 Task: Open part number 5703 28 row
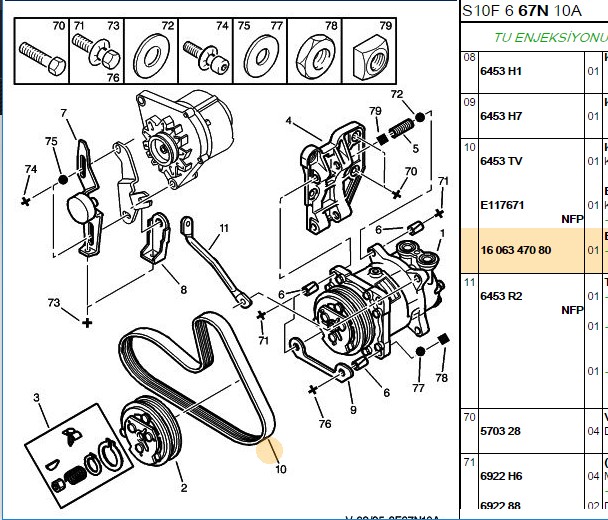point(500,431)
